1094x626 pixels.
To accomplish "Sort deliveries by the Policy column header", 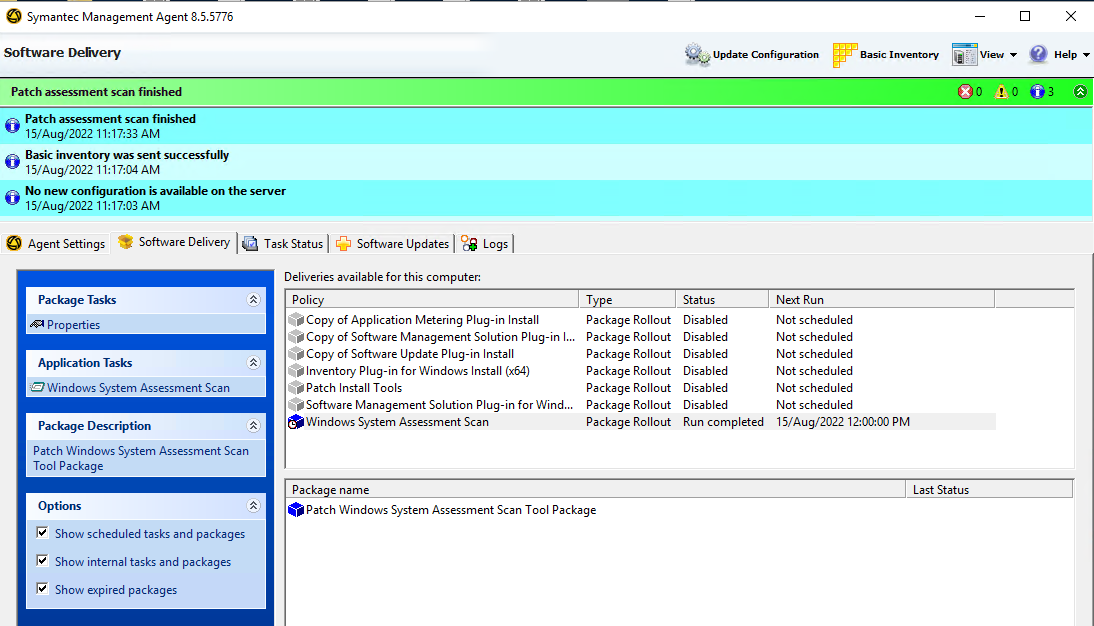I will click(432, 299).
